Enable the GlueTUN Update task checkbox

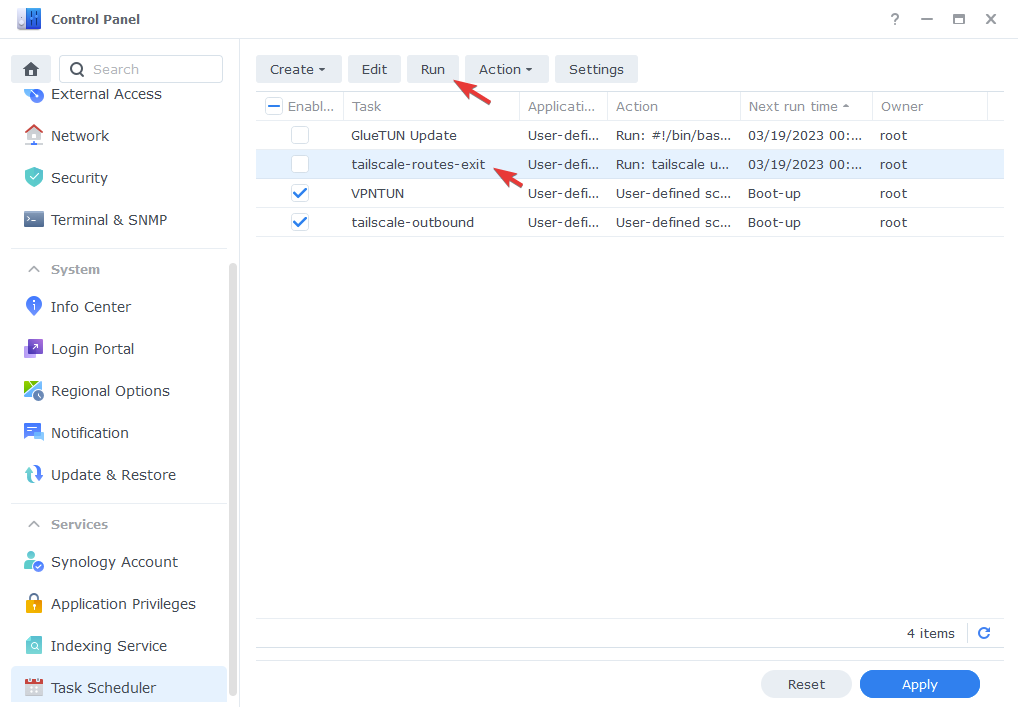300,135
